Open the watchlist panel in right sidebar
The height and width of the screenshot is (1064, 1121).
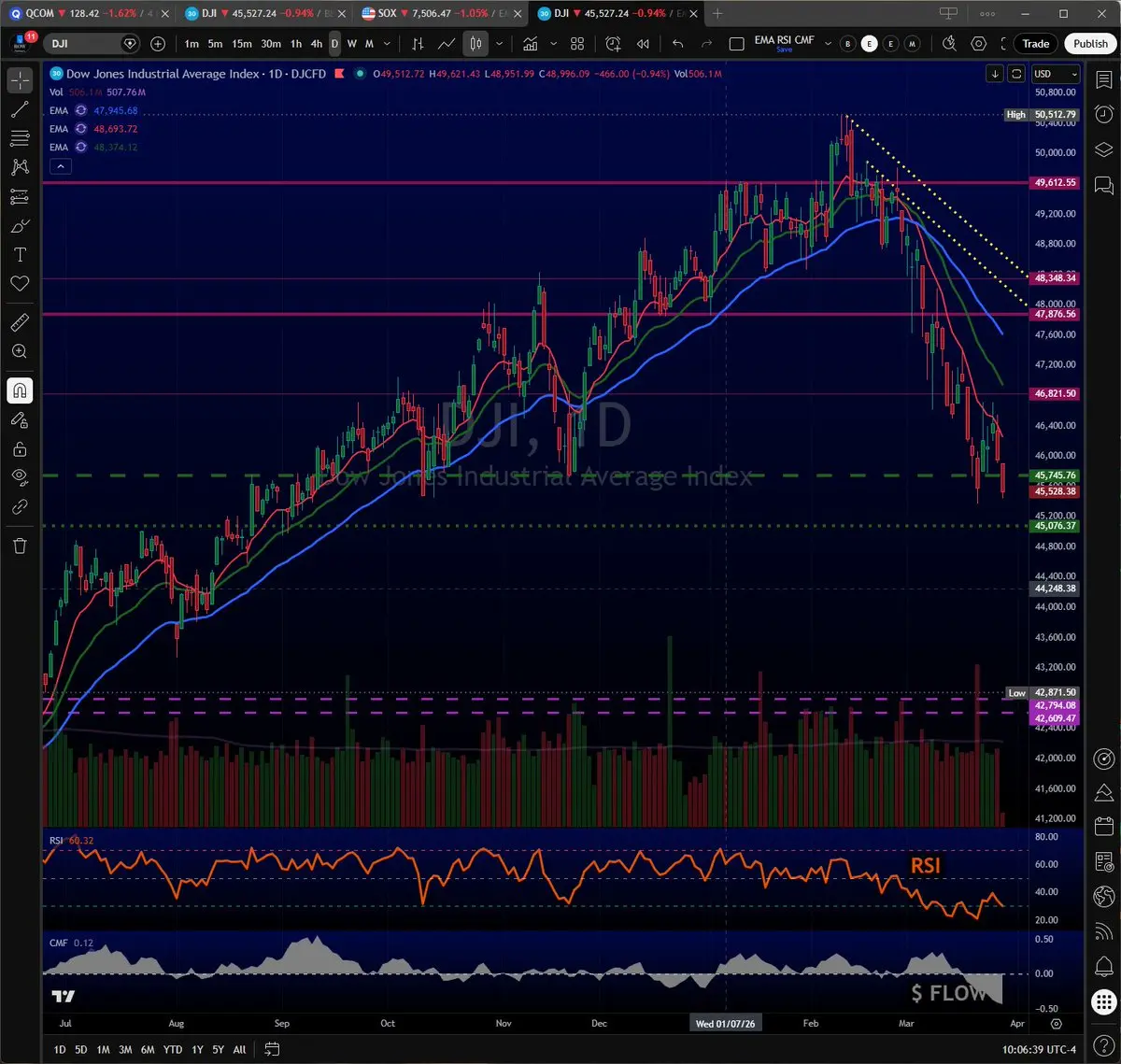click(x=1103, y=80)
